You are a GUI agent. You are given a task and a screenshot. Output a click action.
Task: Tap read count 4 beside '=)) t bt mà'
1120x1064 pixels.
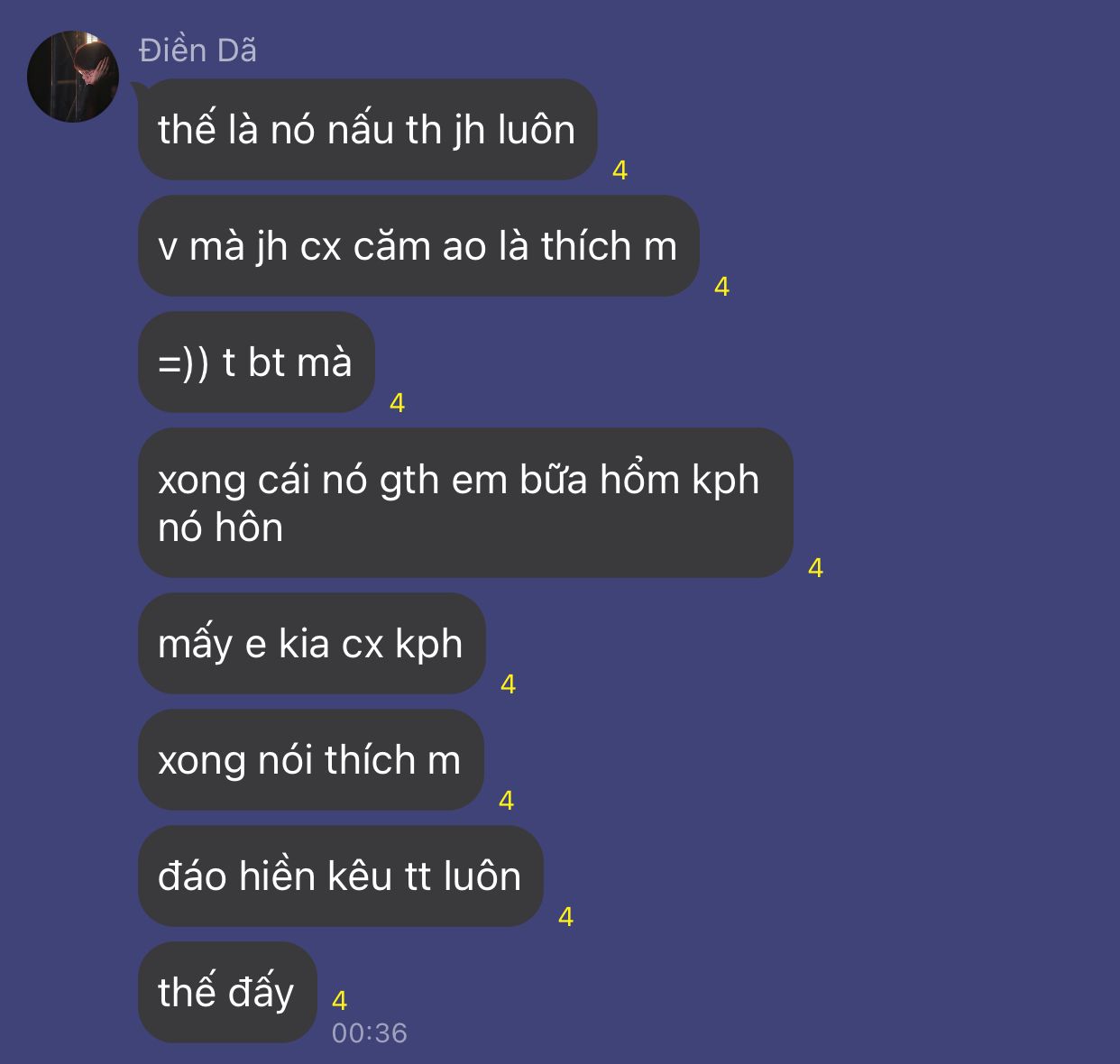click(x=397, y=402)
